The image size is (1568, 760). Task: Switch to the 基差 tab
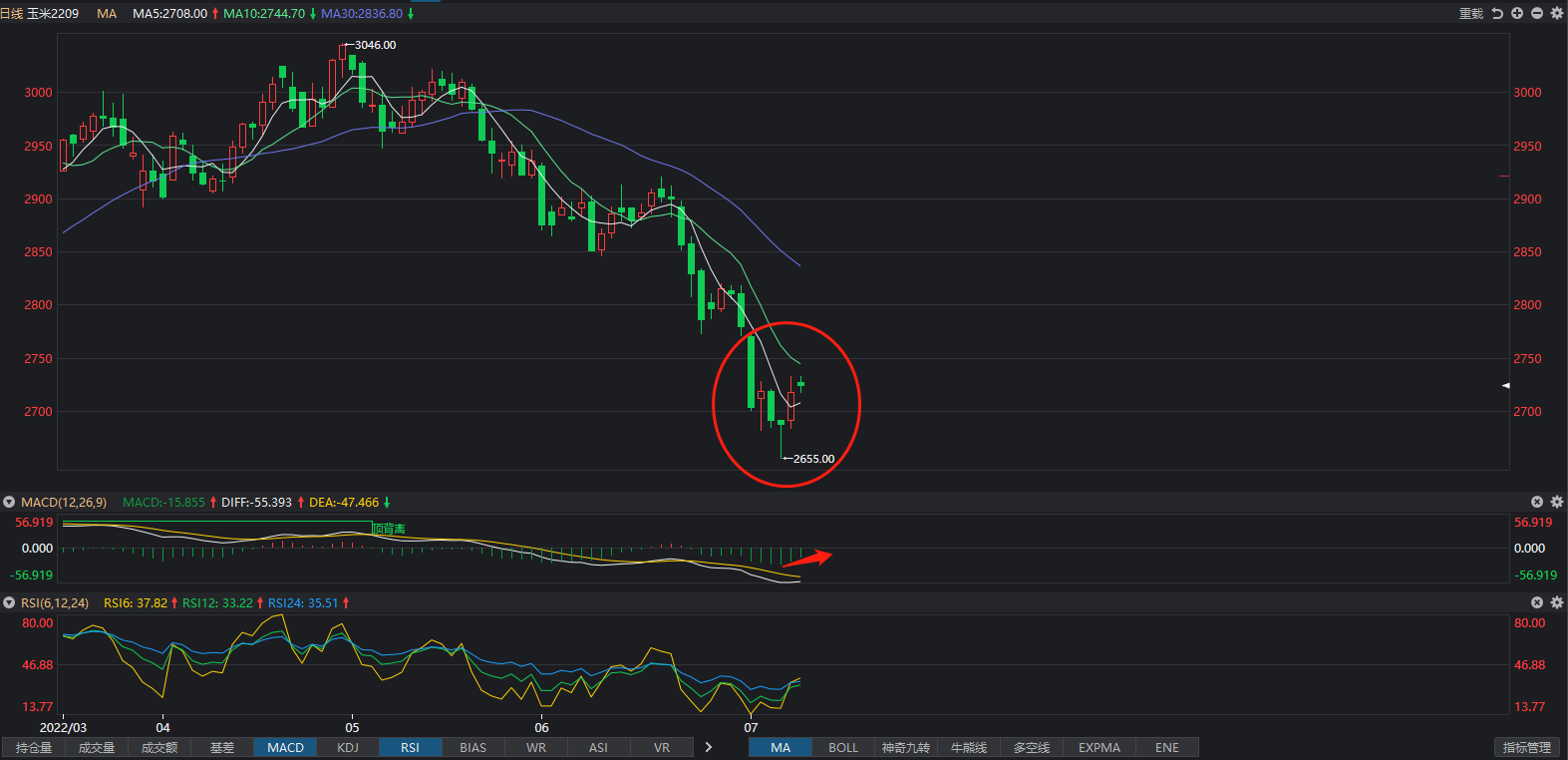222,747
